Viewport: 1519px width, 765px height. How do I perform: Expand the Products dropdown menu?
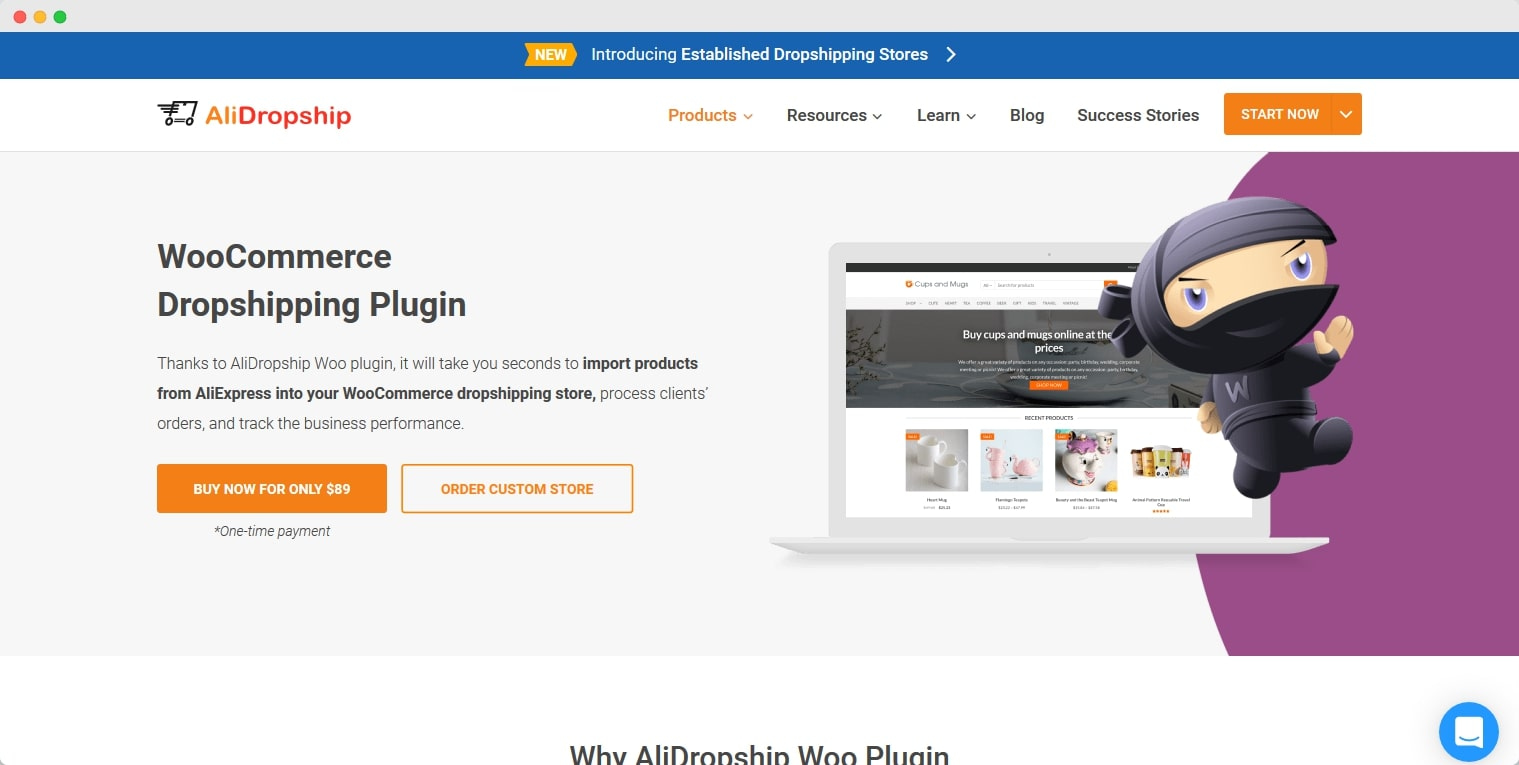pos(710,115)
